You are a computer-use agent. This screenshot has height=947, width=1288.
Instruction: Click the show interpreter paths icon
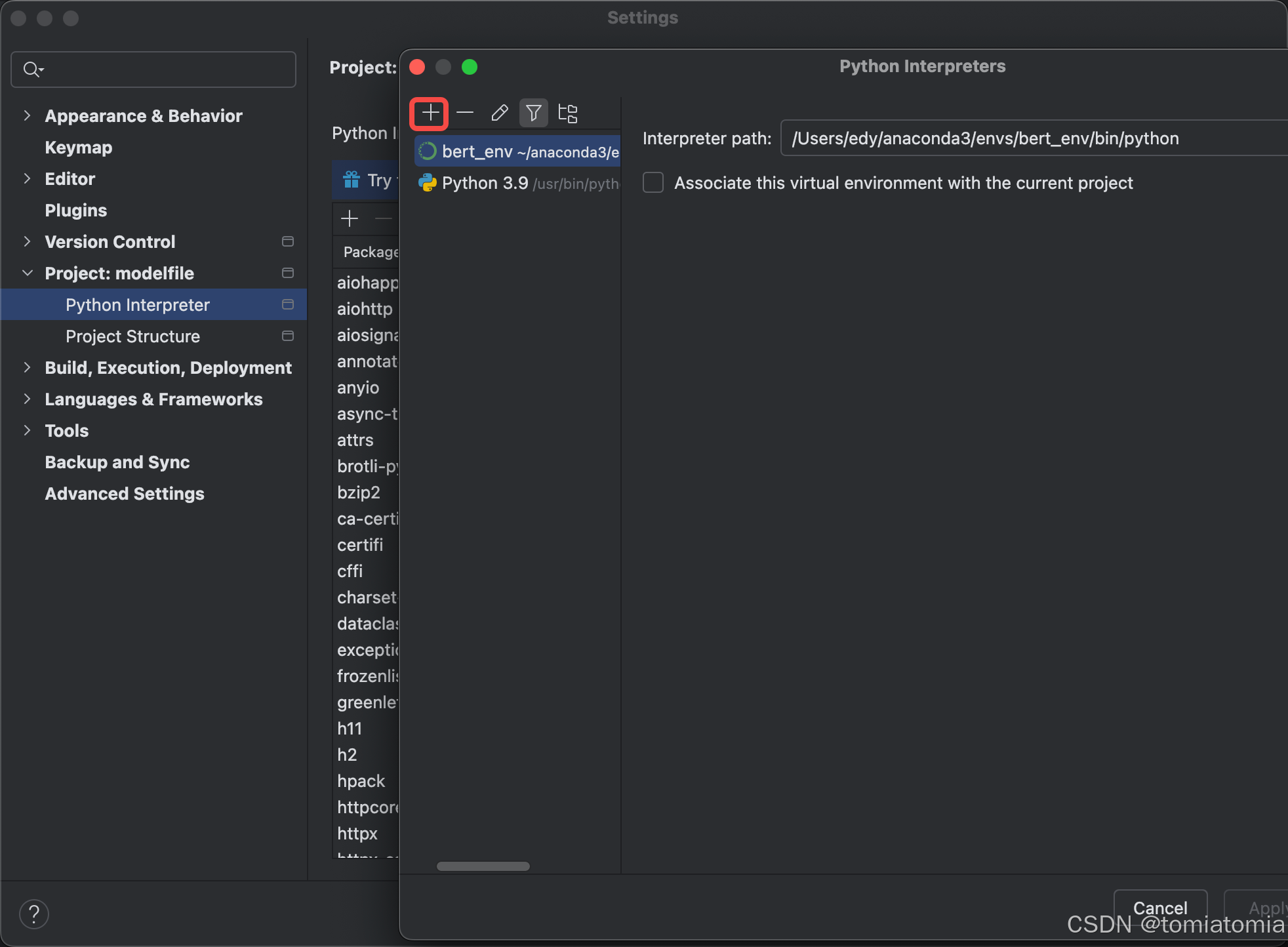tap(567, 113)
